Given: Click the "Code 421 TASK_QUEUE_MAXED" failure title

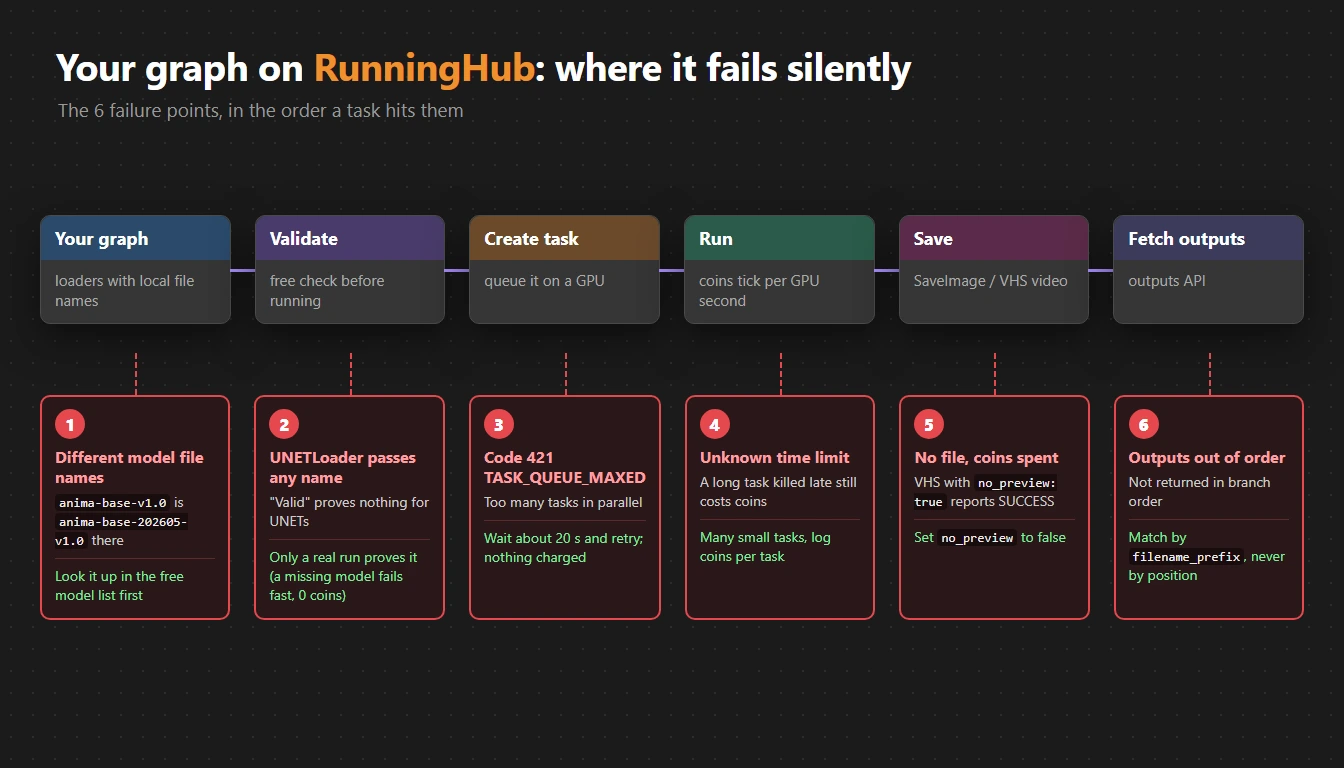Looking at the screenshot, I should [x=565, y=467].
